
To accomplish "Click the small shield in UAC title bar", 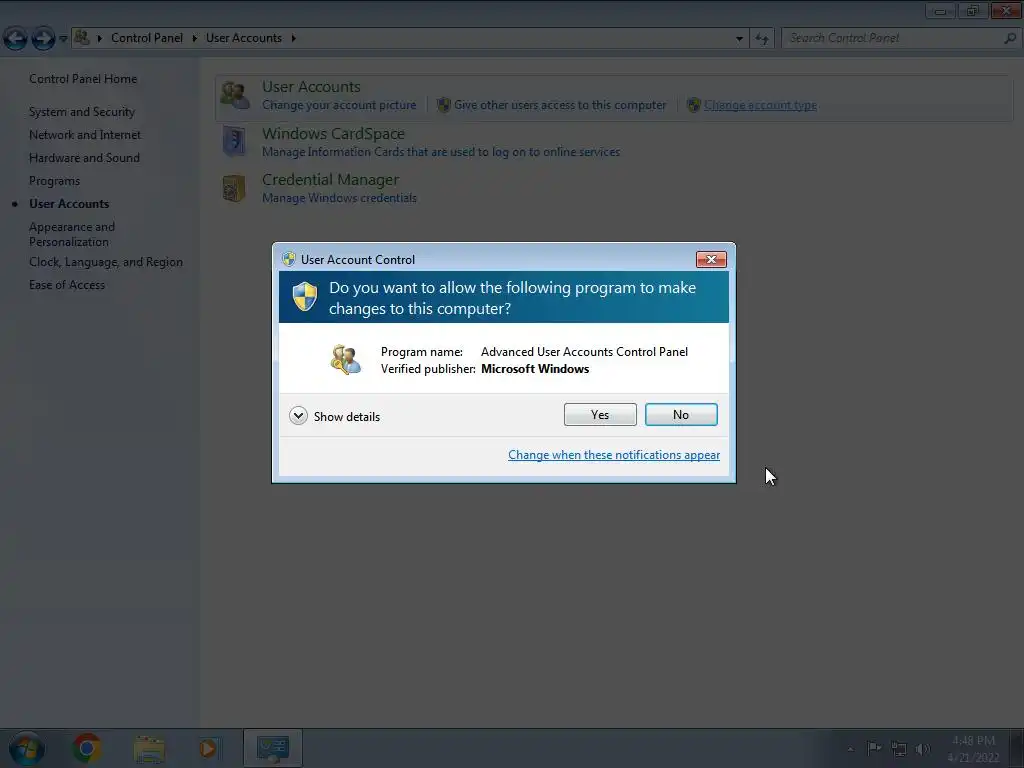I will pos(289,259).
